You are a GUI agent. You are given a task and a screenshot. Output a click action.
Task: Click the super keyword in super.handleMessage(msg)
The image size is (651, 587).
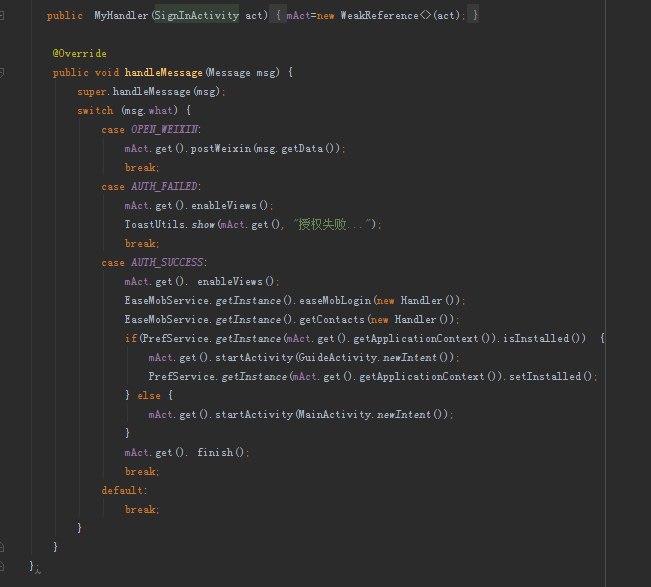point(92,92)
